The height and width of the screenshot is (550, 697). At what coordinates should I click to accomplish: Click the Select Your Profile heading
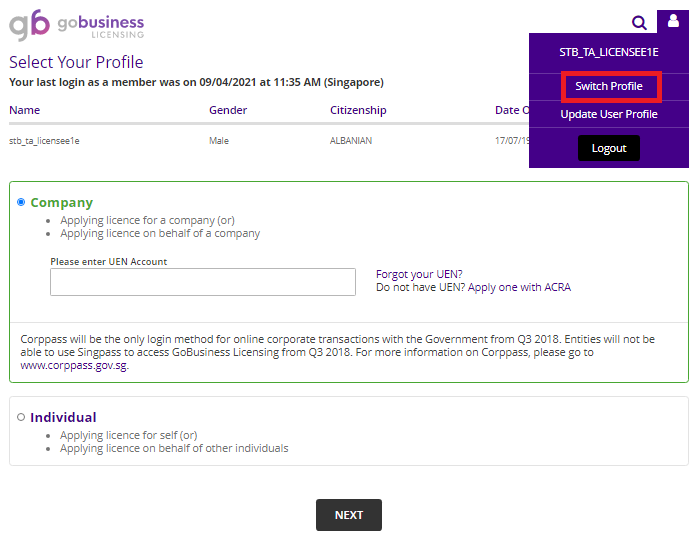pyautogui.click(x=76, y=62)
